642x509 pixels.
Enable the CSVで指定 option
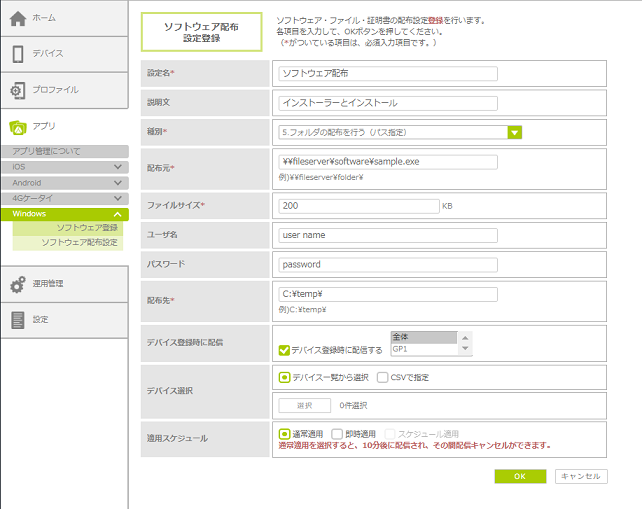pyautogui.click(x=383, y=378)
